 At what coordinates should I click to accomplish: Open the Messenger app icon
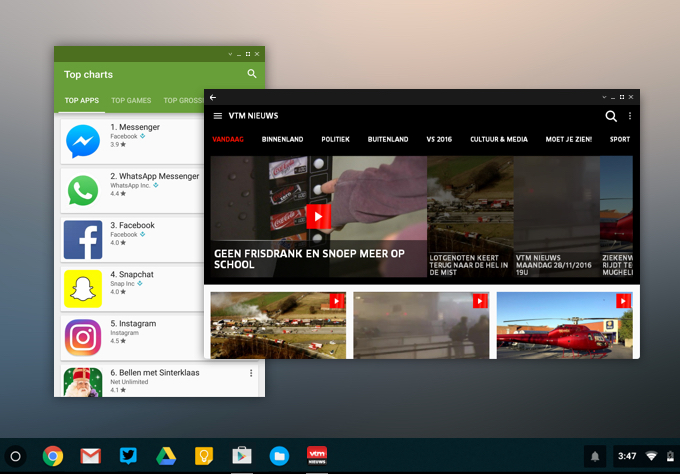coord(83,141)
